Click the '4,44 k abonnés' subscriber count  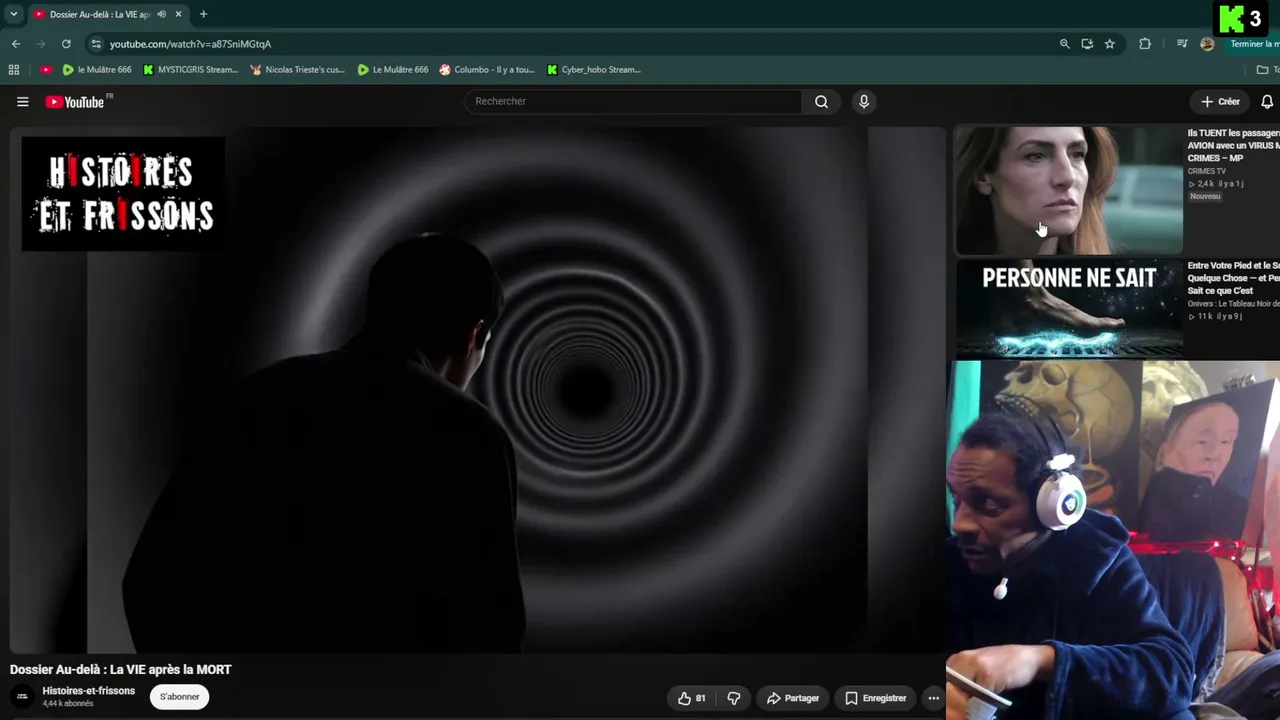(x=68, y=704)
